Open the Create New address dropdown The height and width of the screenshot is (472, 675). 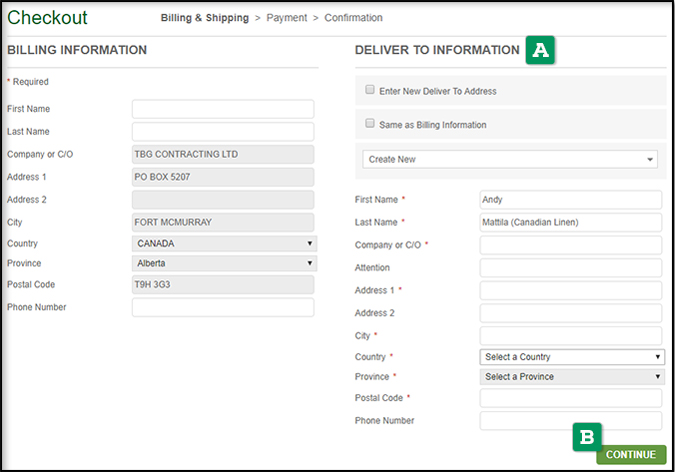tap(510, 159)
